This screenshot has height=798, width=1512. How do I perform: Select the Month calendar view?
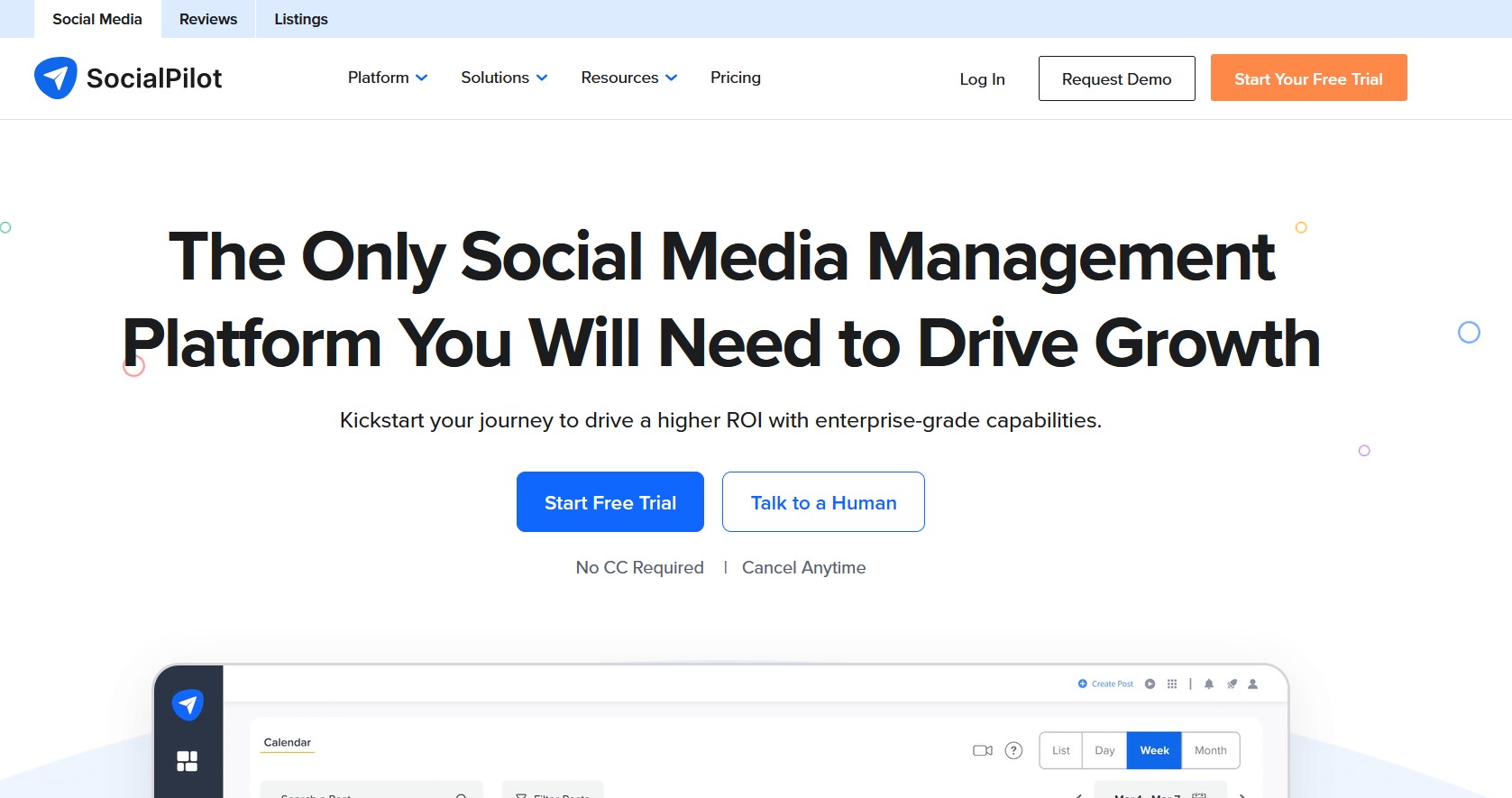(x=1211, y=750)
